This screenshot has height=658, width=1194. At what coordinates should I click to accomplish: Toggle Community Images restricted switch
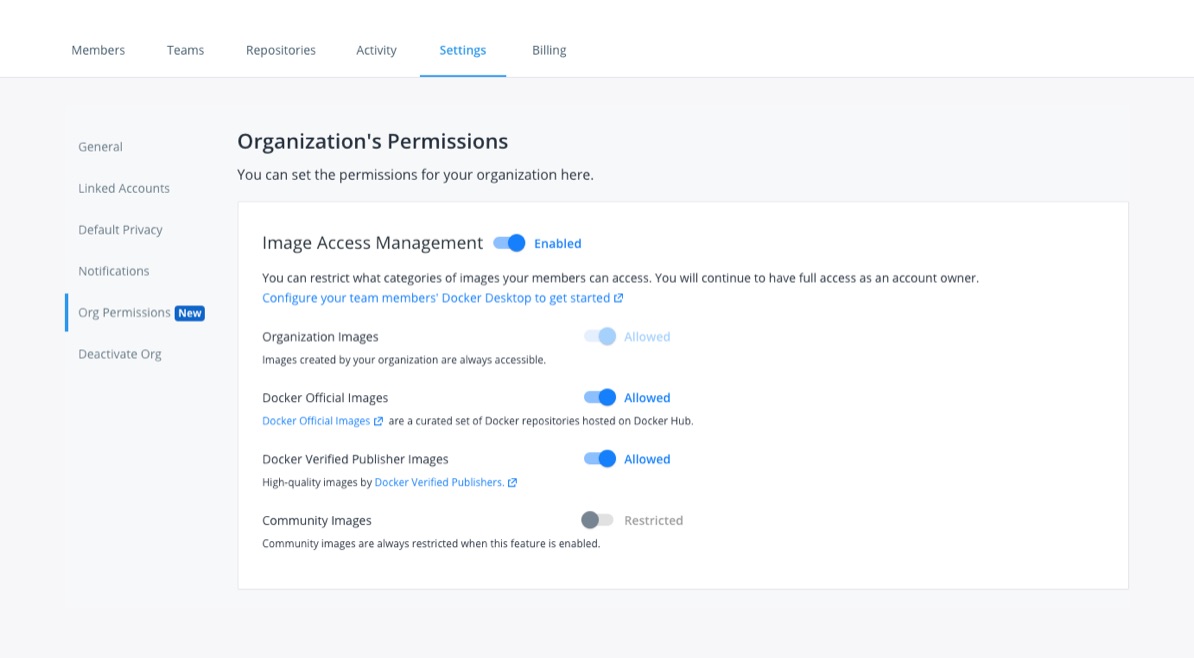(x=597, y=520)
